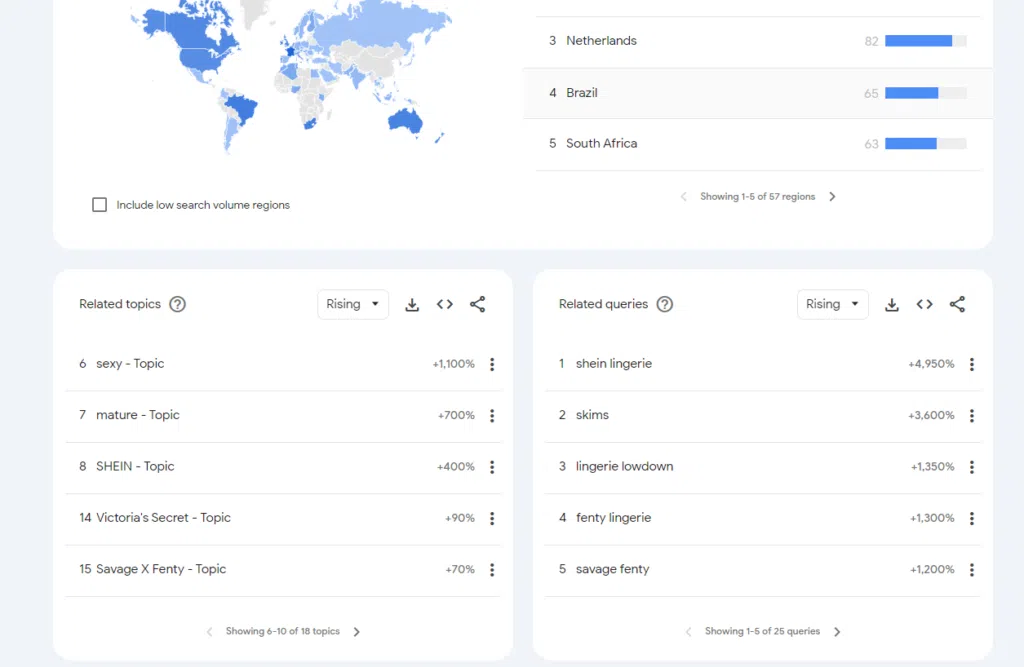Screen dimensions: 1024x667
Task: Select the Netherlands region row
Action: (x=758, y=41)
